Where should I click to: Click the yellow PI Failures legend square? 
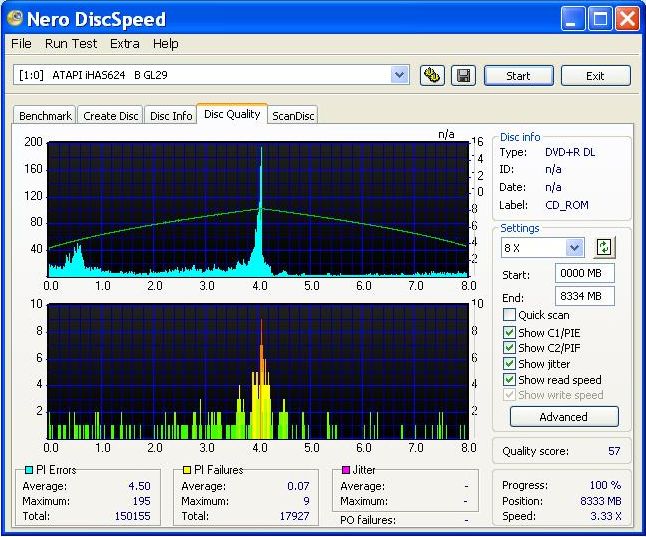[187, 470]
